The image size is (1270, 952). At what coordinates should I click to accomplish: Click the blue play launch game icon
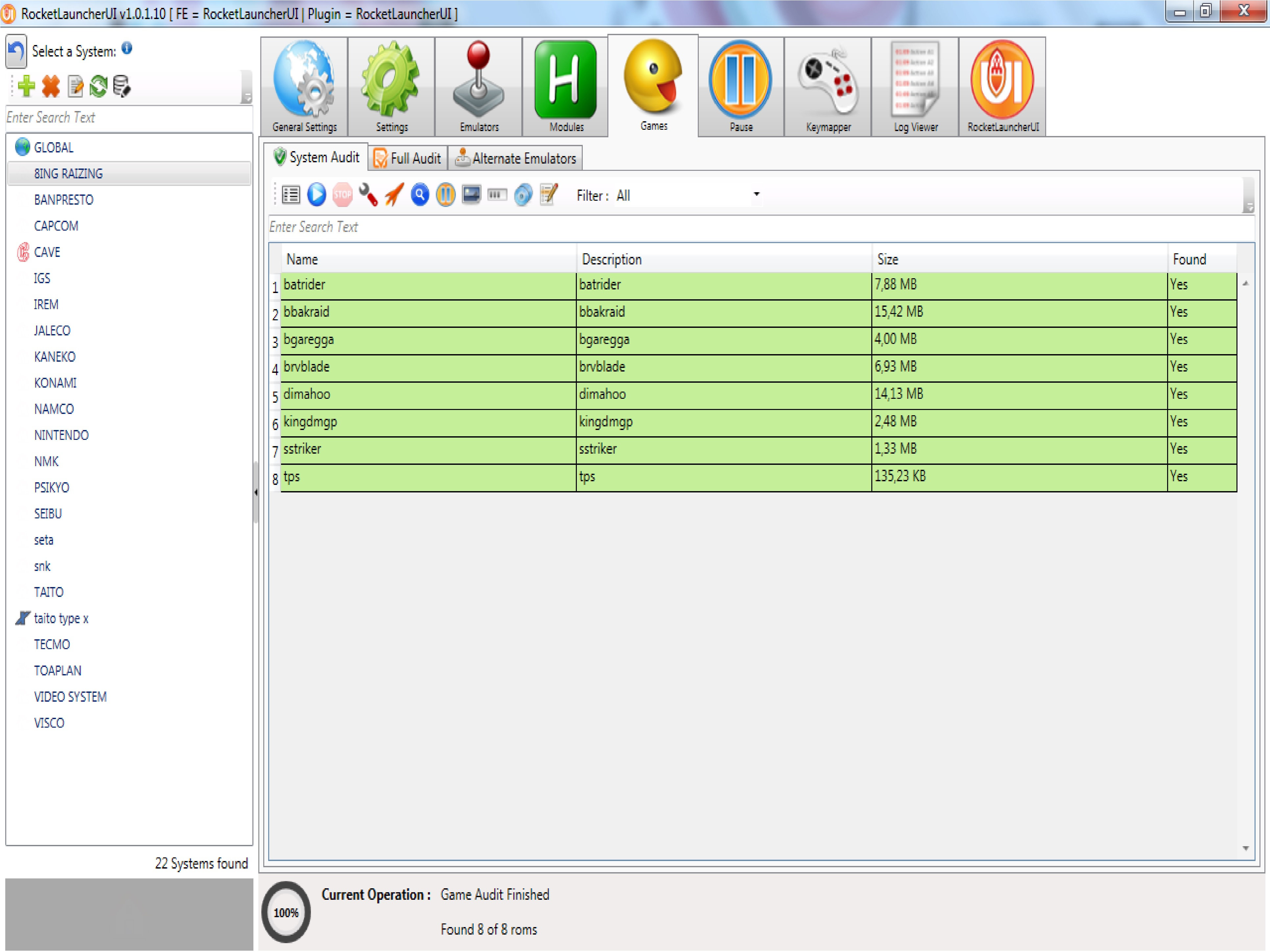[317, 195]
